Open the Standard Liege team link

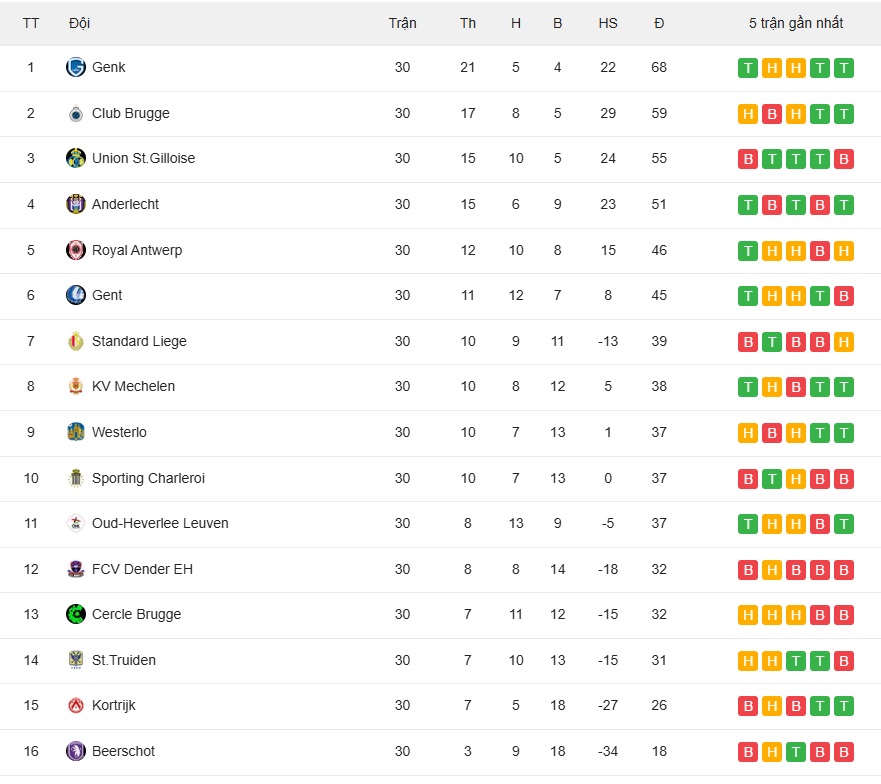[x=139, y=342]
